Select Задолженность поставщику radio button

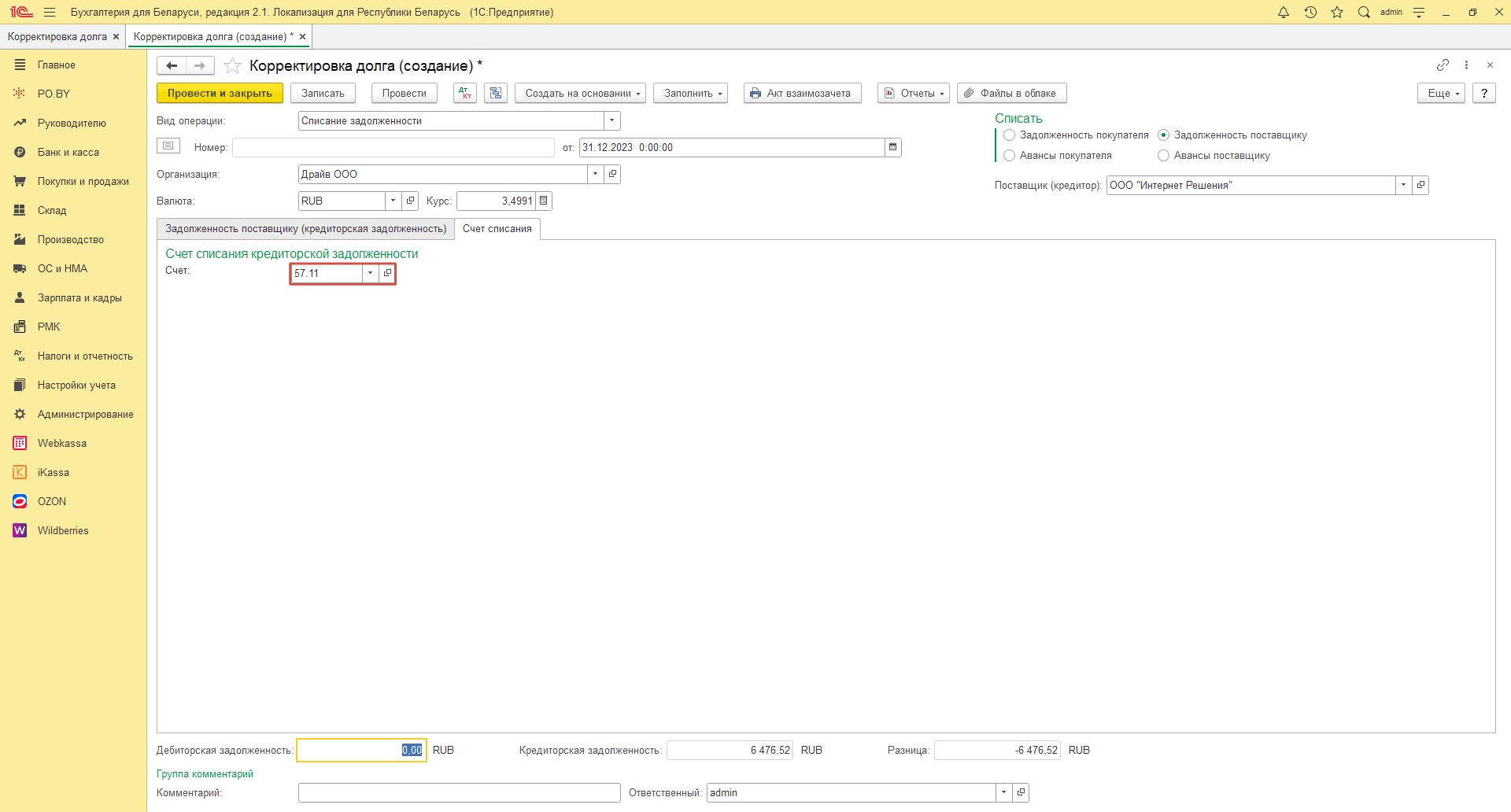tap(1163, 135)
